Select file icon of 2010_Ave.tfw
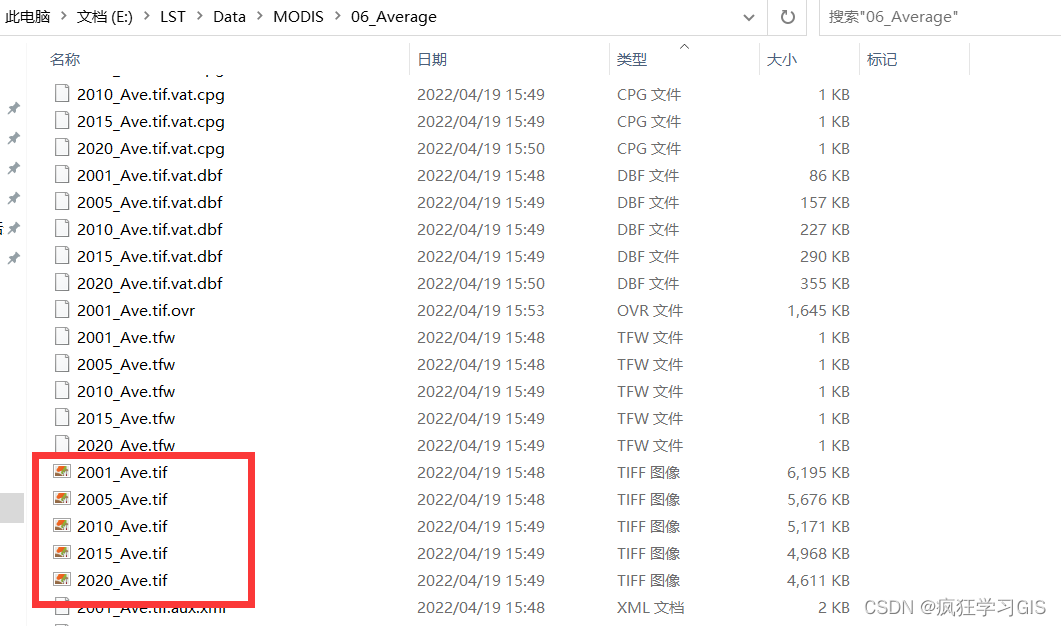This screenshot has height=626, width=1061. 62,391
